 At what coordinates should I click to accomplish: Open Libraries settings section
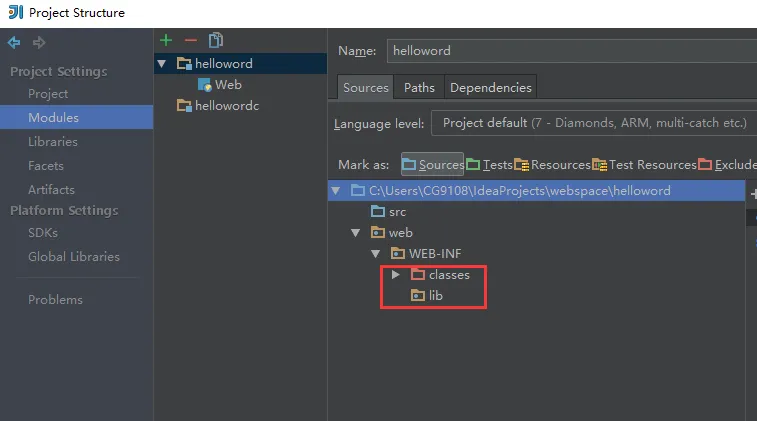[x=53, y=141]
